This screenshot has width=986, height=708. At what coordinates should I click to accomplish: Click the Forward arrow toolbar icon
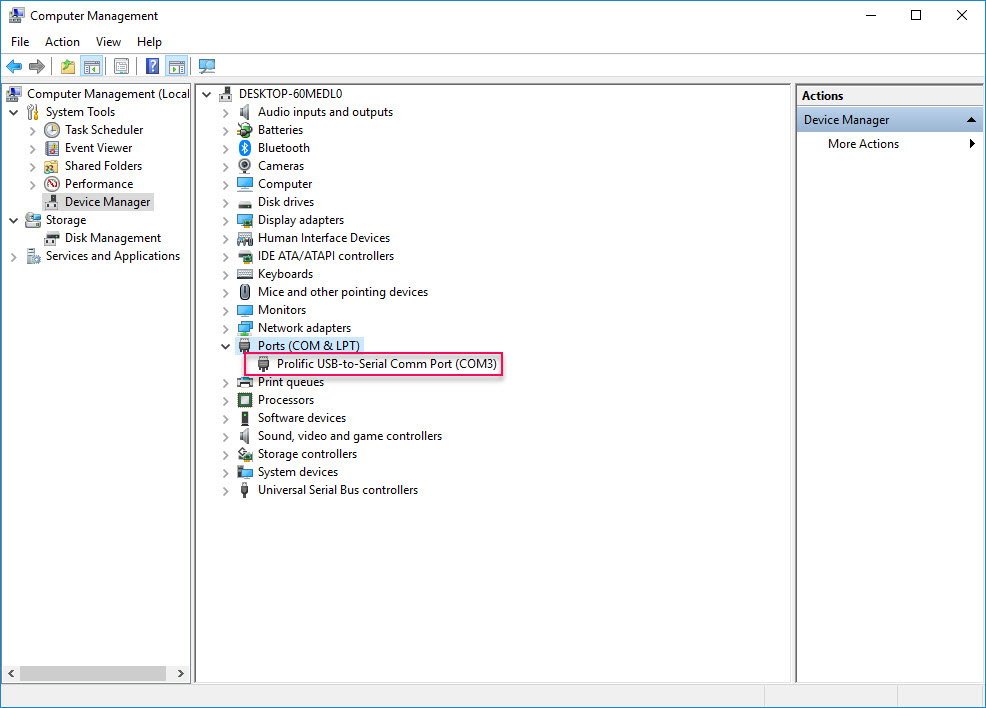click(37, 66)
